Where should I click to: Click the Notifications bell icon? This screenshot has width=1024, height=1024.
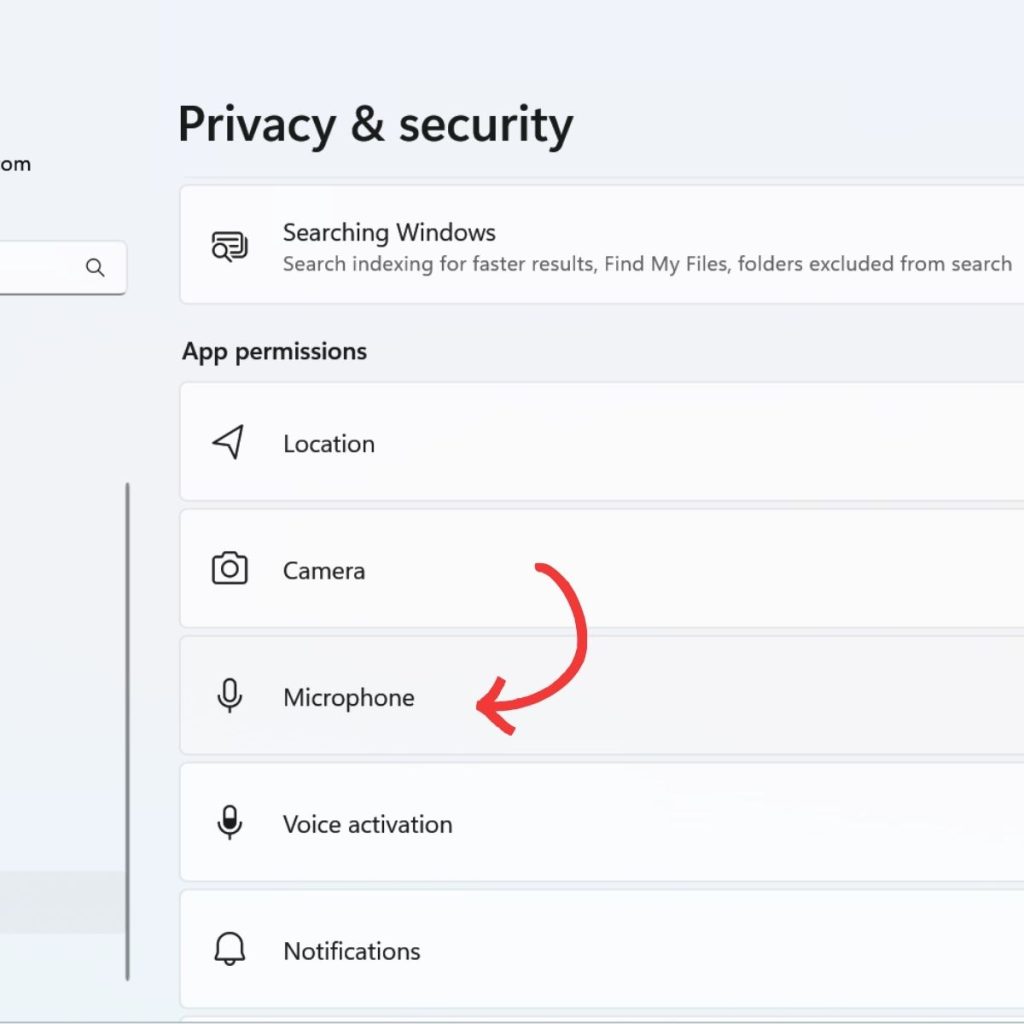(229, 950)
